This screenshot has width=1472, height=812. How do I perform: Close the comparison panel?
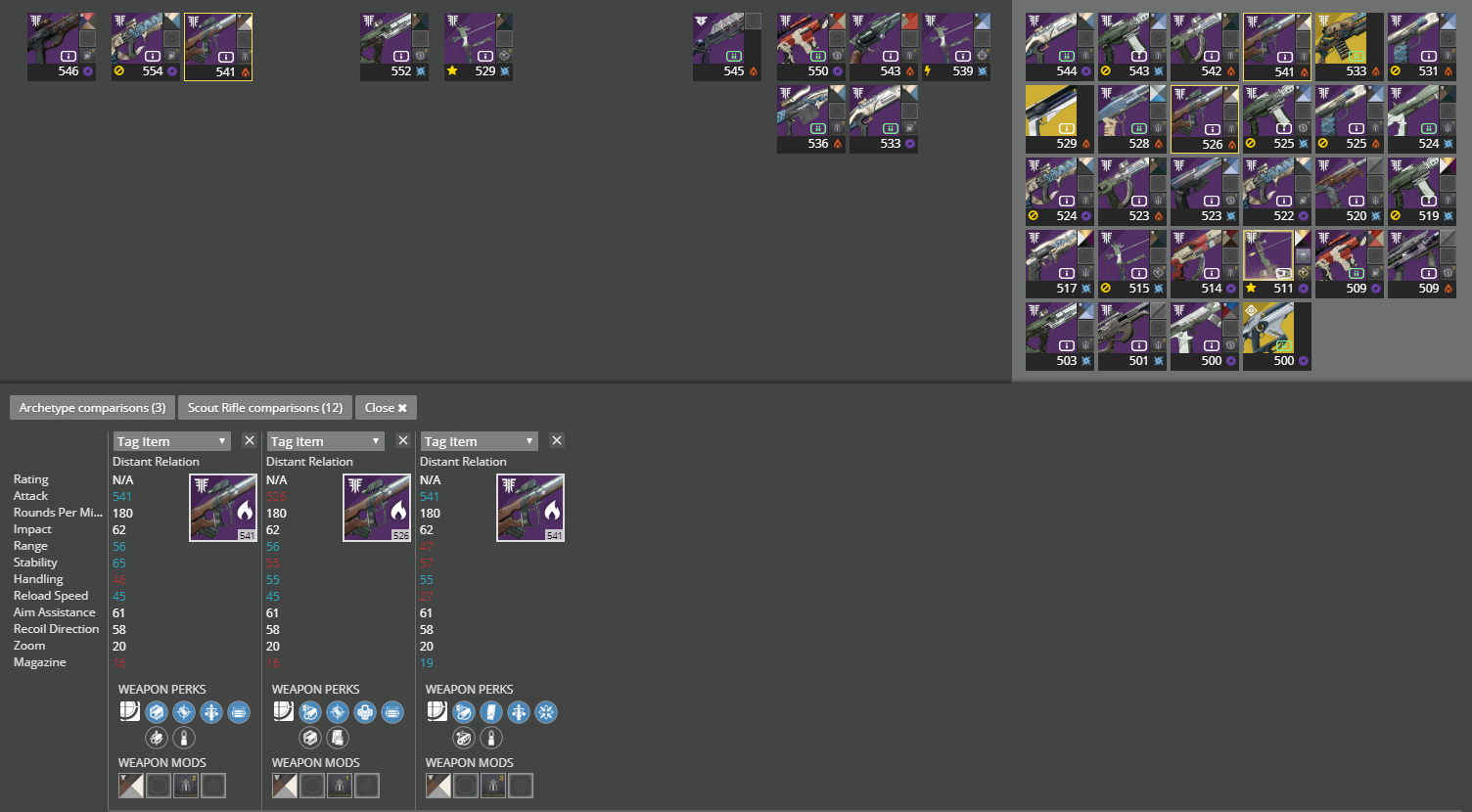tap(386, 408)
